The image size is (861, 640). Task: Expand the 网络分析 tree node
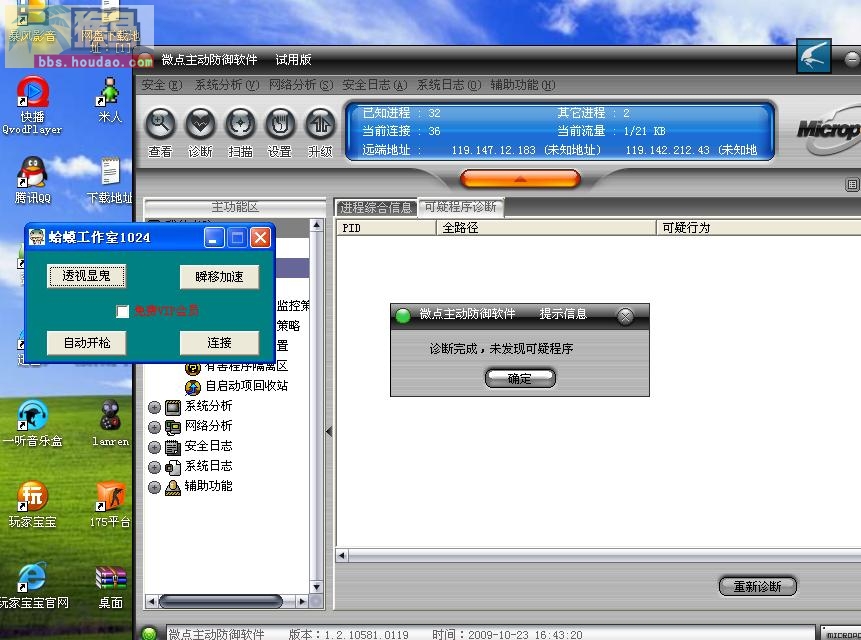point(154,427)
